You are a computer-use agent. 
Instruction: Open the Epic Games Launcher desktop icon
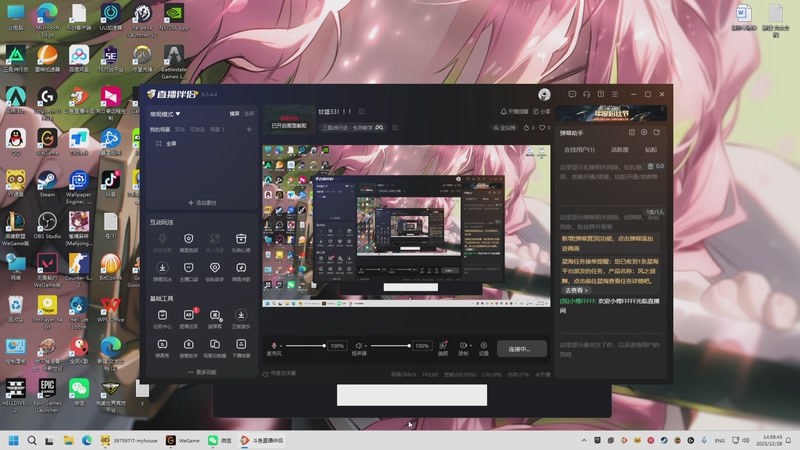(x=47, y=394)
